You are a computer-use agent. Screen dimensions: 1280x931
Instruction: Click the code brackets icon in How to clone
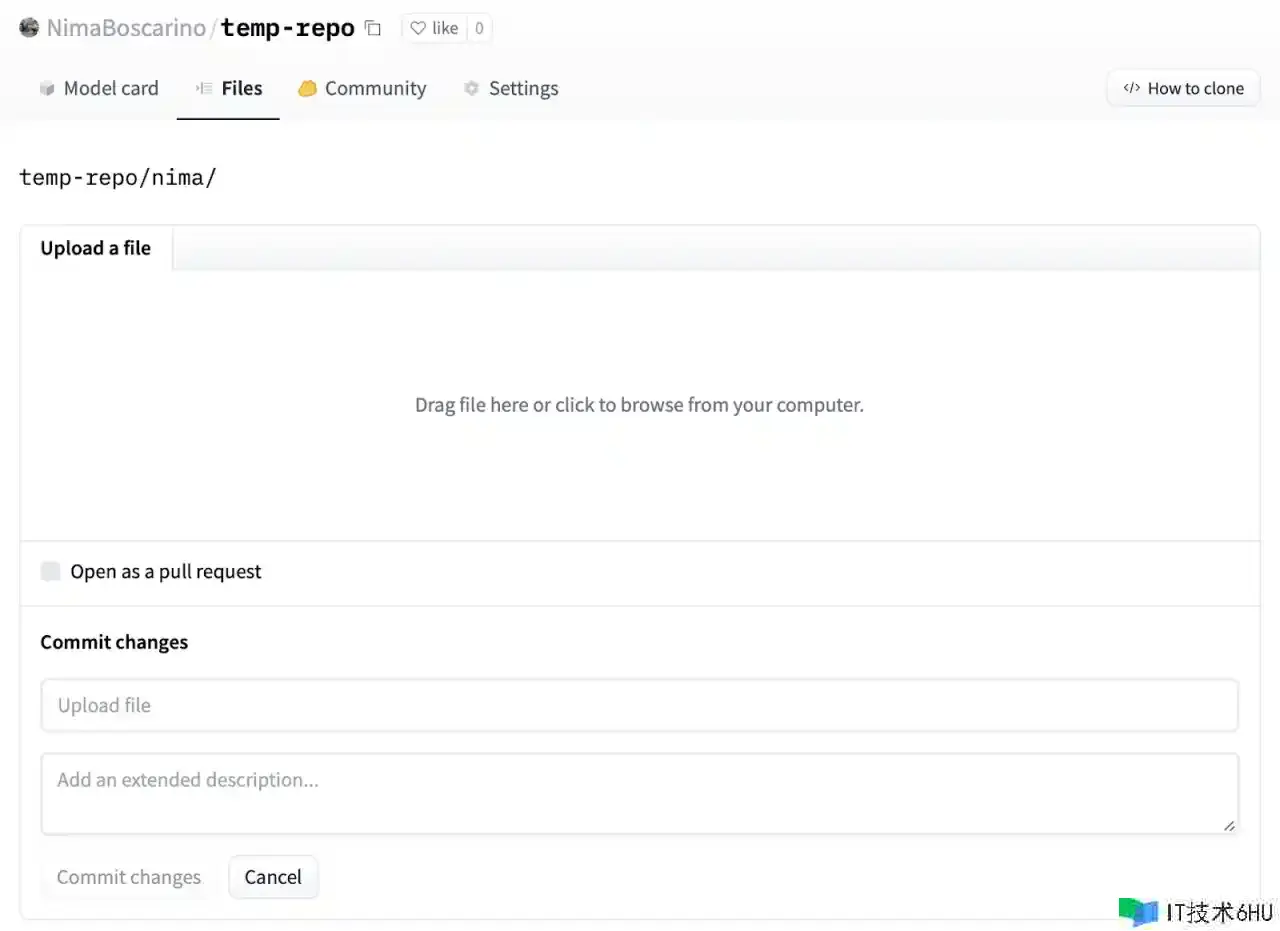coord(1131,88)
